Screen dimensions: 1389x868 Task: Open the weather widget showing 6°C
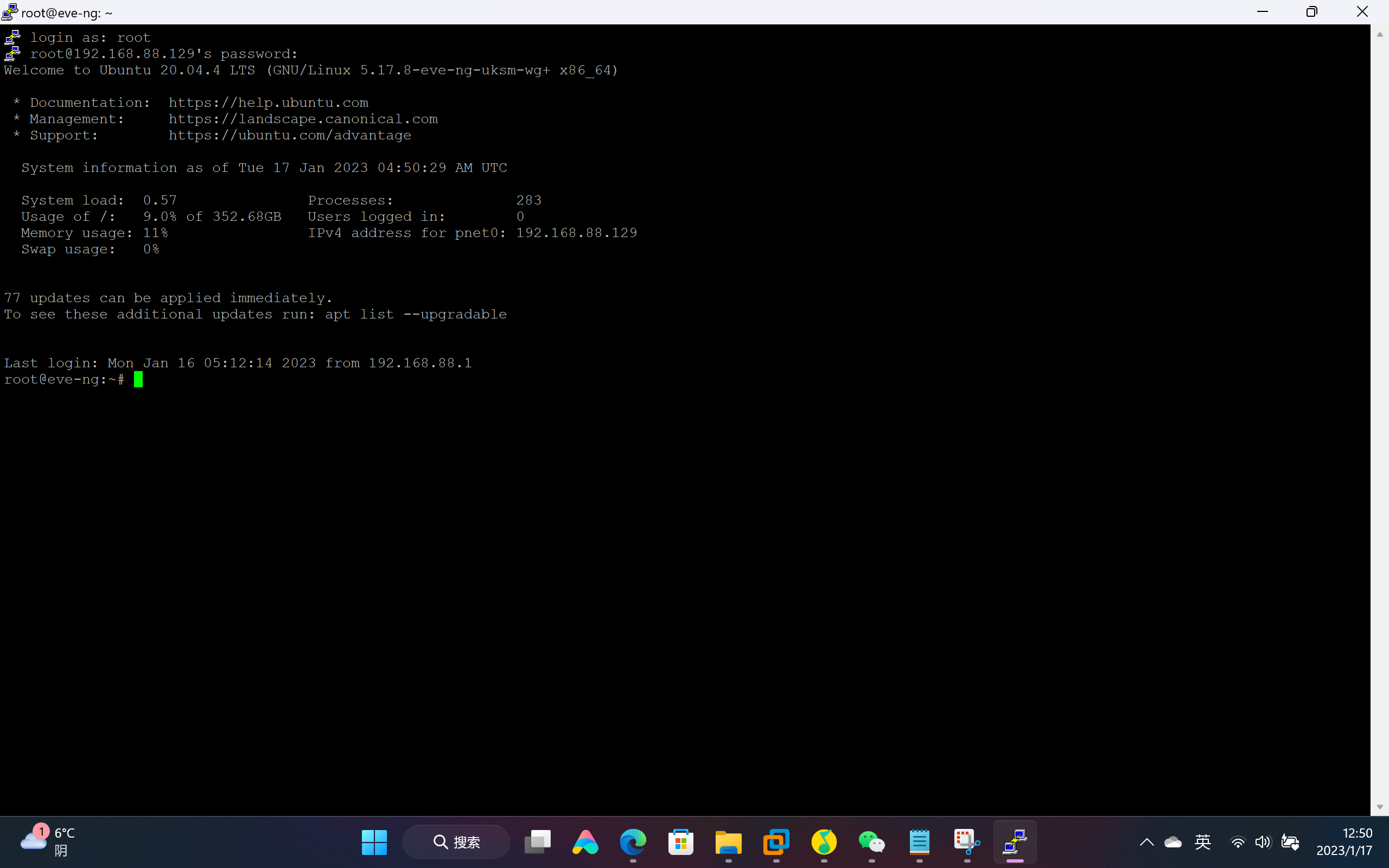tap(49, 842)
